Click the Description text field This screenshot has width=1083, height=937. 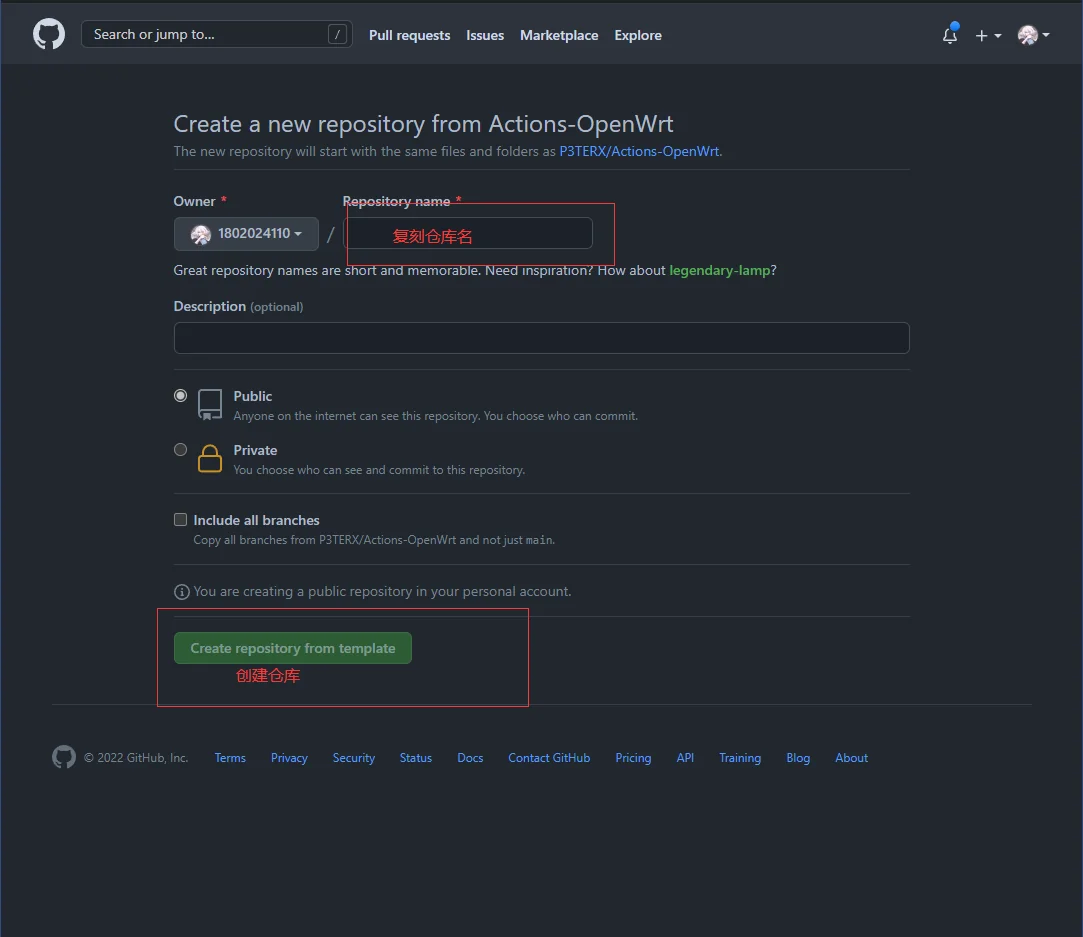tap(542, 338)
